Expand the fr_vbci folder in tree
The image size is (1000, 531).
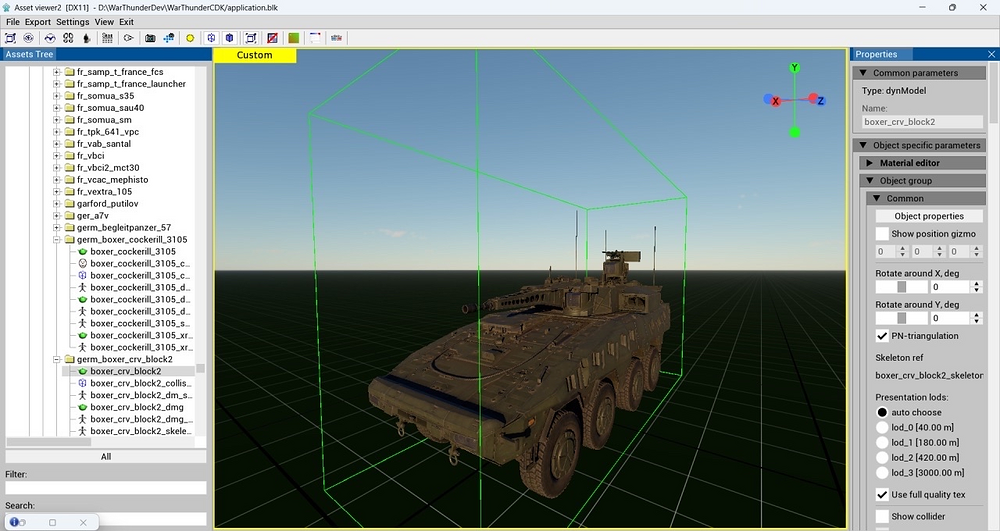57,156
